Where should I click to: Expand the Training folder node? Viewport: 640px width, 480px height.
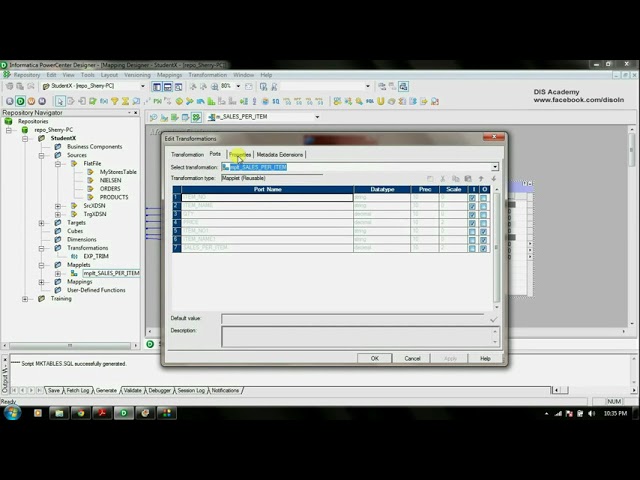point(25,299)
